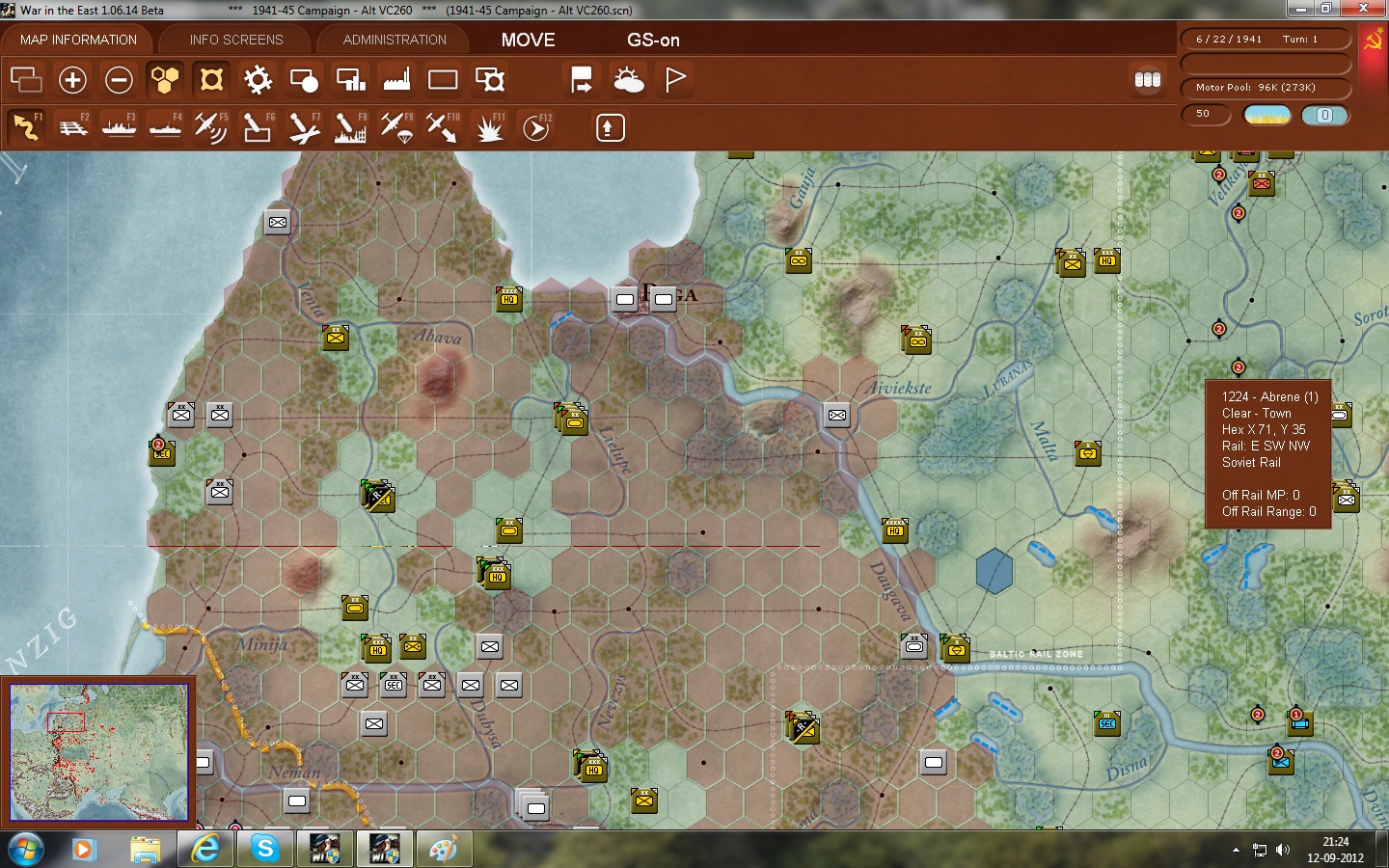Image resolution: width=1389 pixels, height=868 pixels.
Task: Open the INFO SCREENS tab
Action: click(x=236, y=40)
